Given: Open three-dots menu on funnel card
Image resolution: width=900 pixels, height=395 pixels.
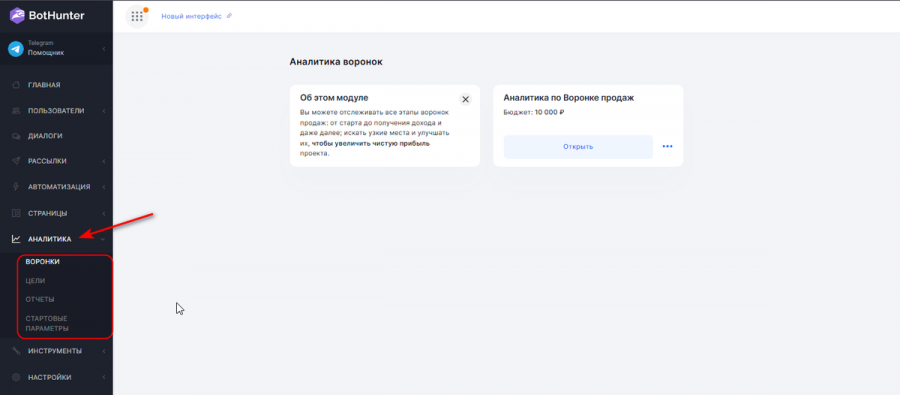Looking at the screenshot, I should click(667, 146).
